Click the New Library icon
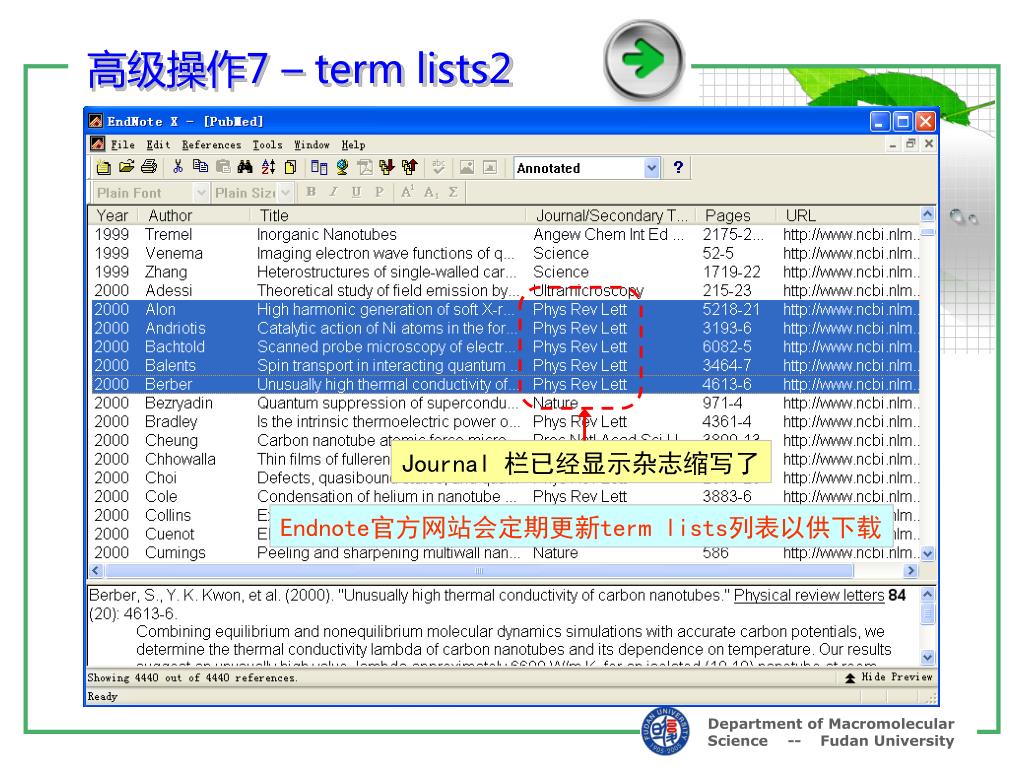 [x=103, y=168]
